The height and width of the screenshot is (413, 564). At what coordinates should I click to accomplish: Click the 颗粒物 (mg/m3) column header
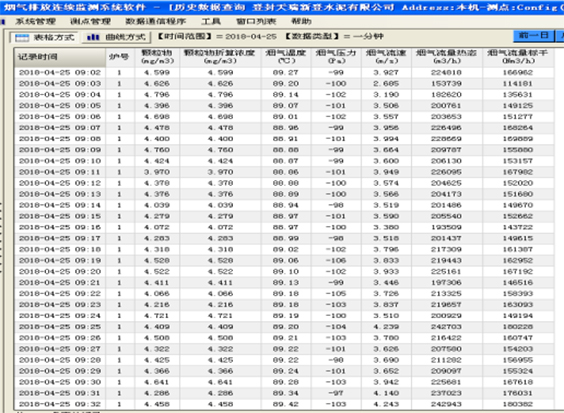(157, 57)
